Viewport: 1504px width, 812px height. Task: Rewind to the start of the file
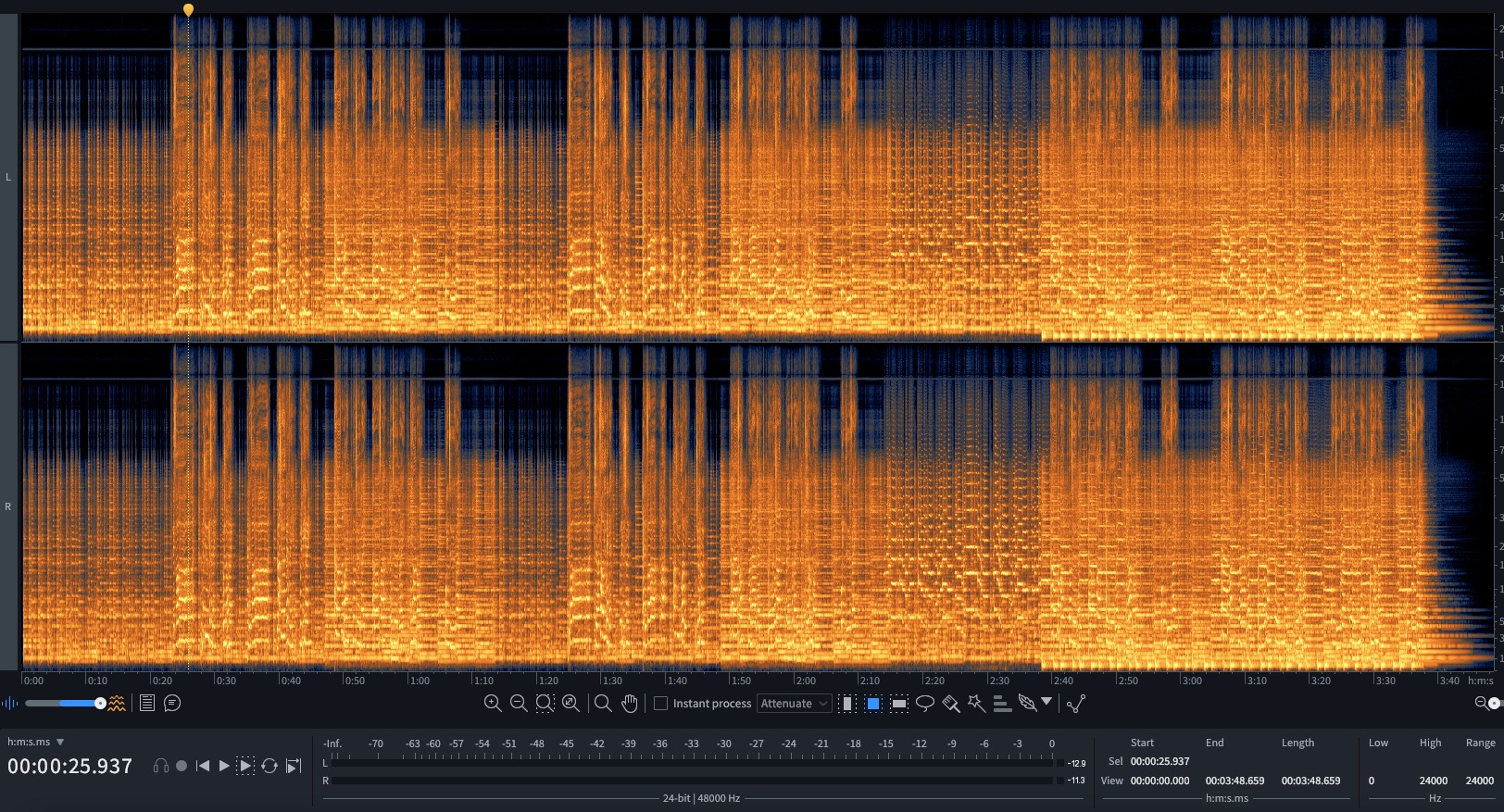tap(203, 766)
